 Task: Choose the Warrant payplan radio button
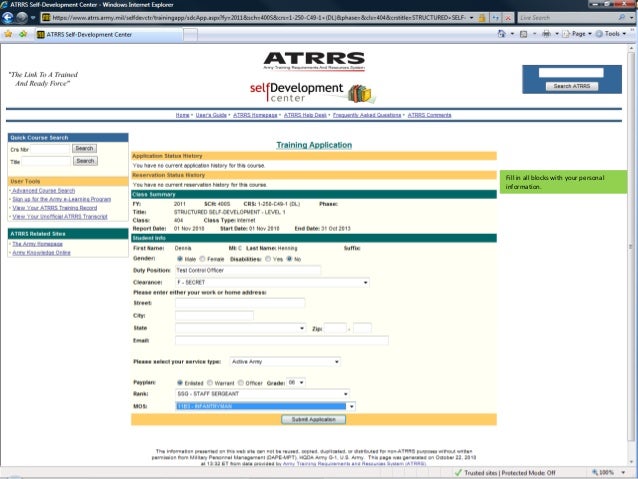pos(210,383)
